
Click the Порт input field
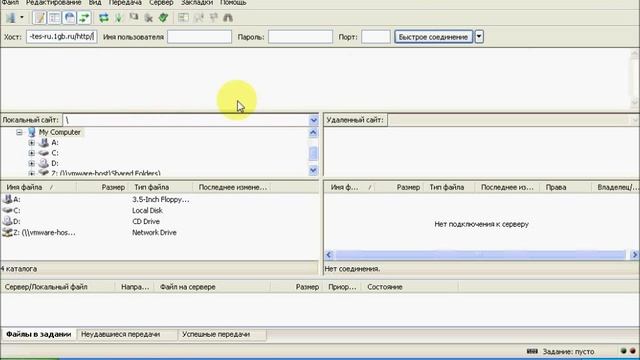click(376, 37)
